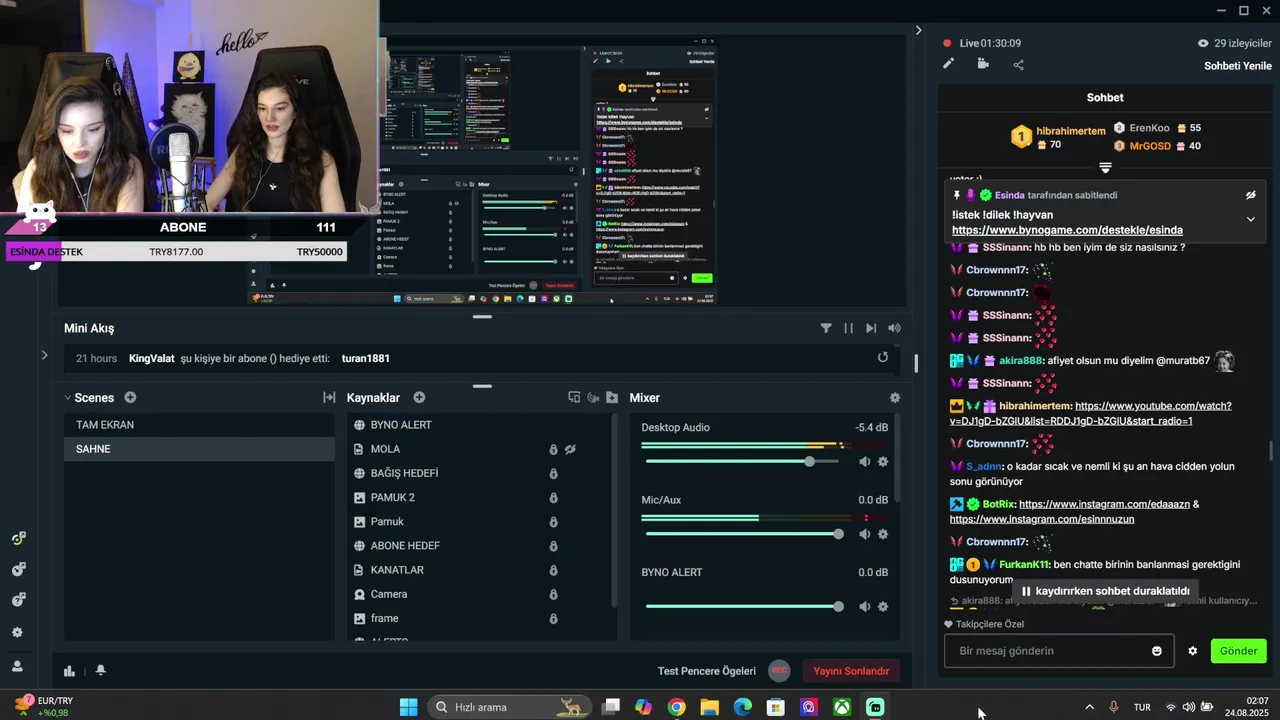
Task: Open emoji picker in chat box
Action: [x=1157, y=651]
